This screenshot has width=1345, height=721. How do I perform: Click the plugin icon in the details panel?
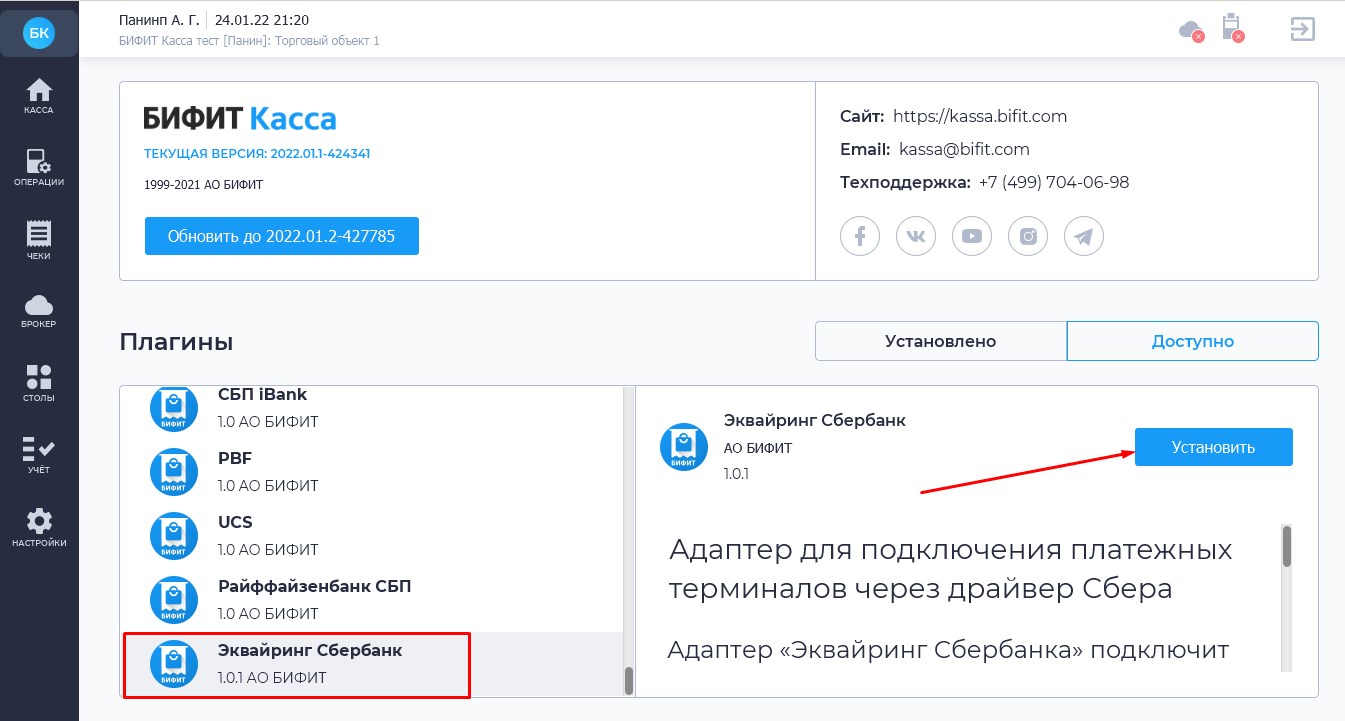[684, 446]
